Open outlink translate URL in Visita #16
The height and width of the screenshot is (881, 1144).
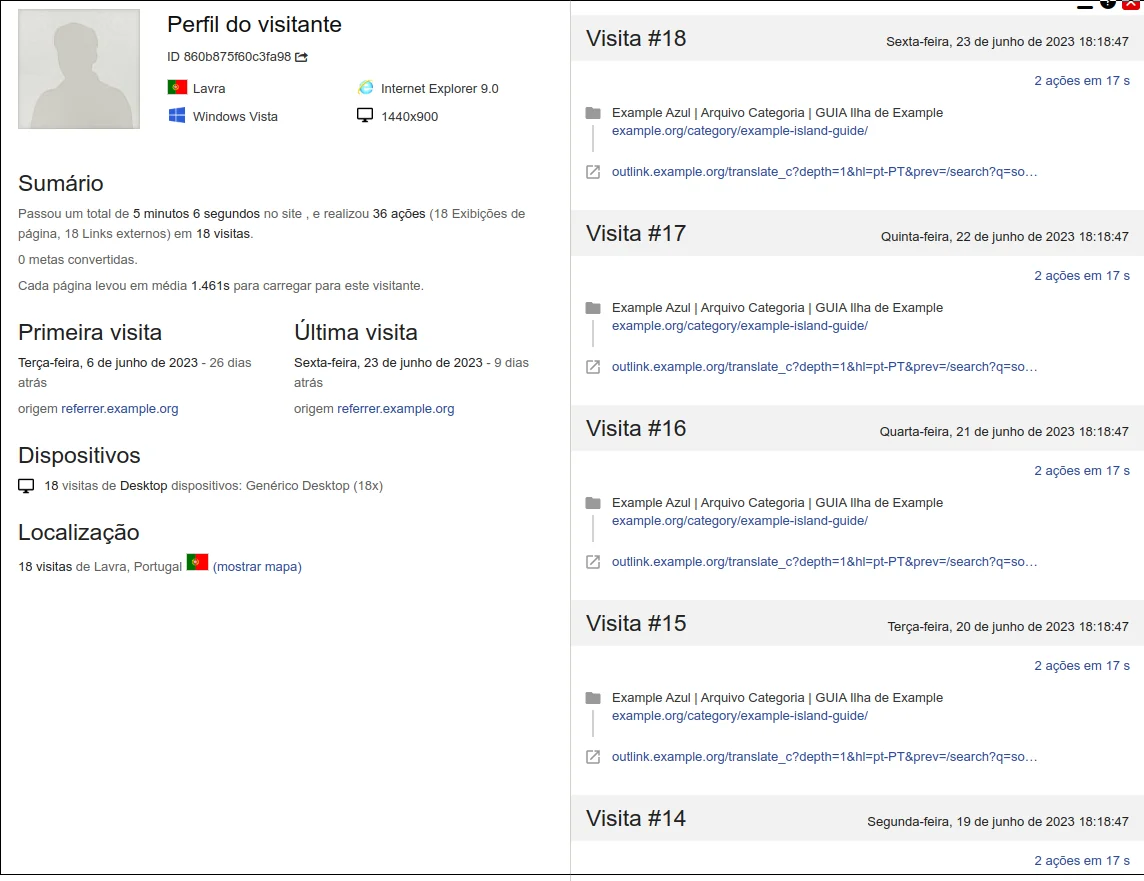click(824, 562)
